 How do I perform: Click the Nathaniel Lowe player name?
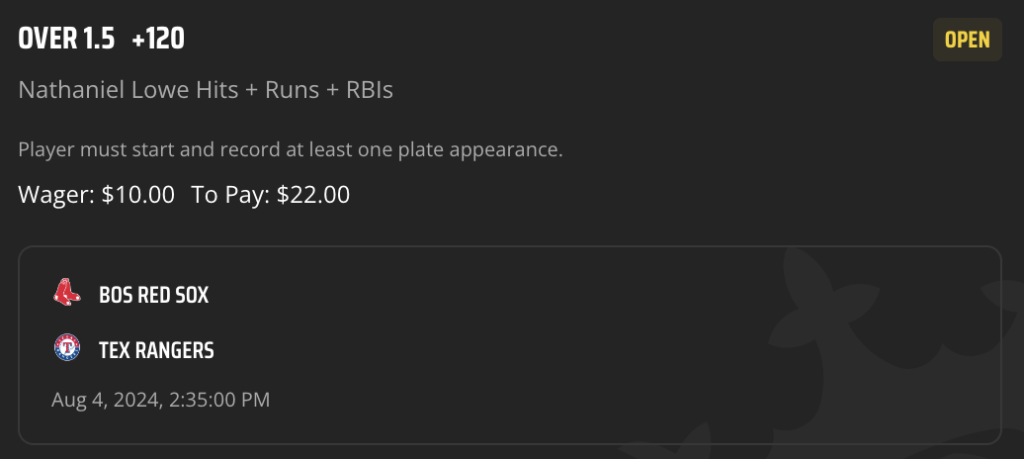(103, 89)
